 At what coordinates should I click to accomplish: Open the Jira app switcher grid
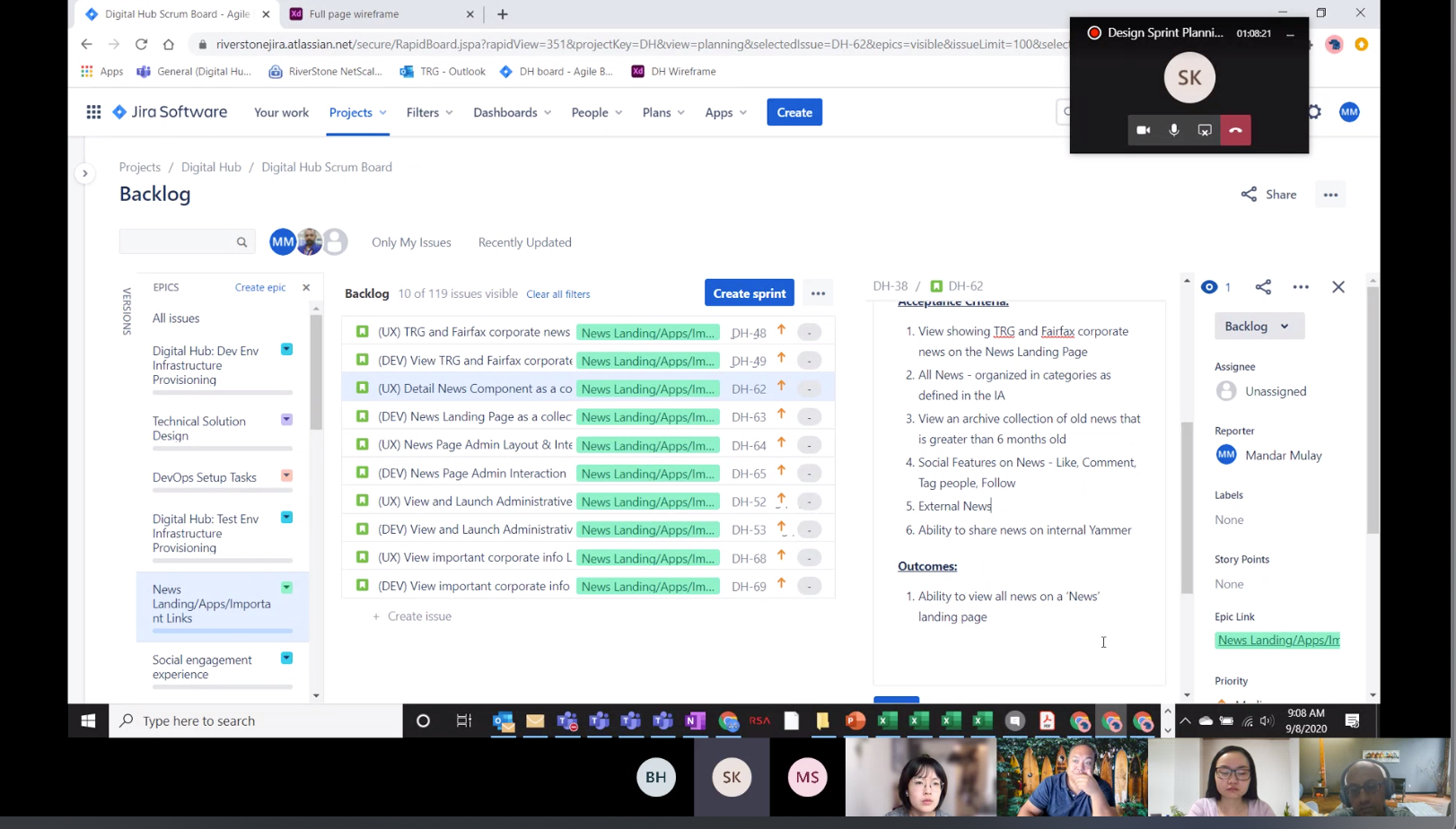tap(93, 112)
